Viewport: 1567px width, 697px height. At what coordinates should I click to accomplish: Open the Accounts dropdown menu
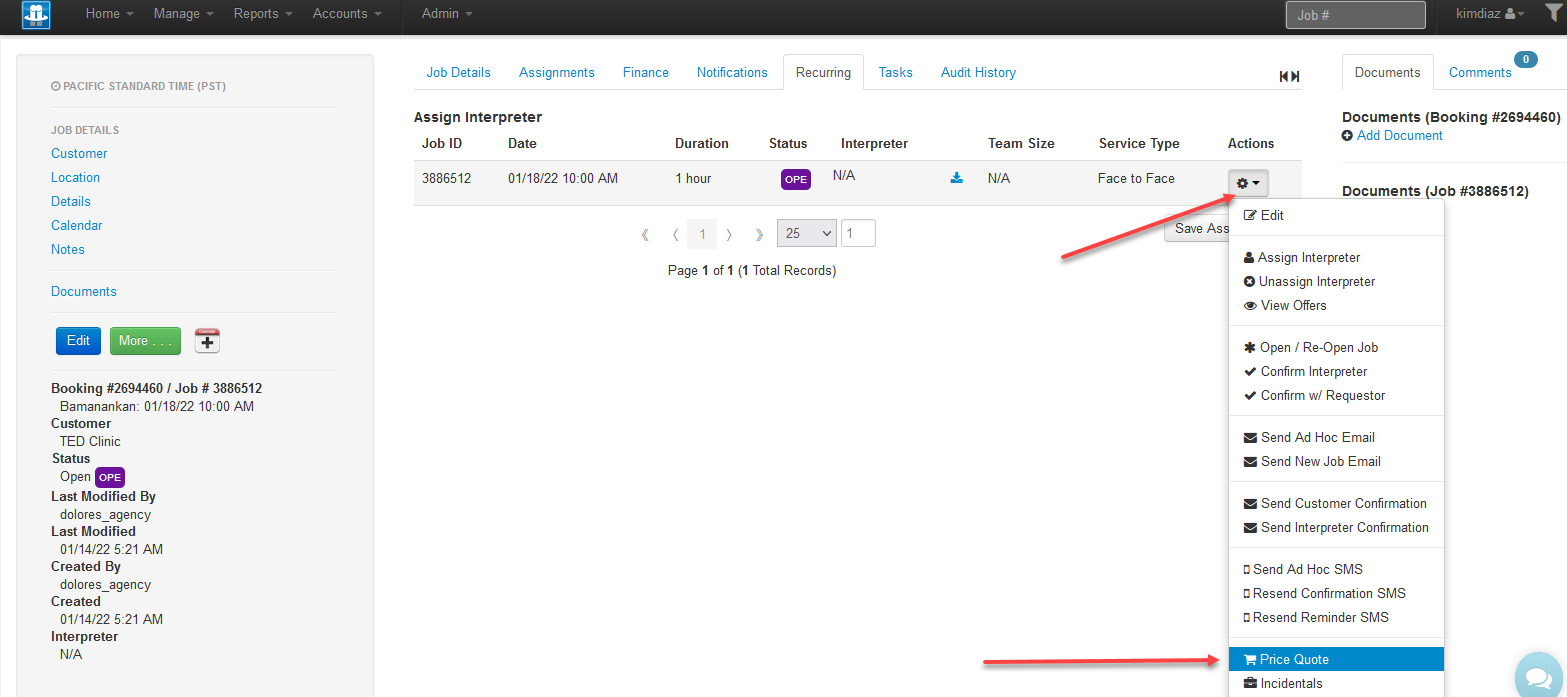point(346,14)
